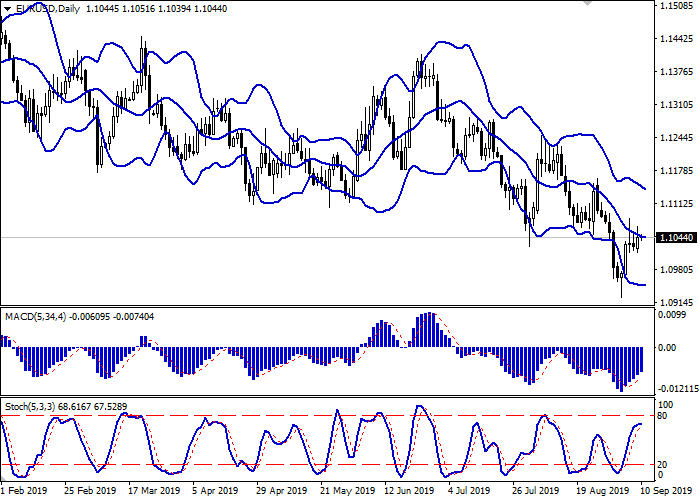Click the current price label 1.10440
This screenshot has height=500, width=700.
coord(676,237)
